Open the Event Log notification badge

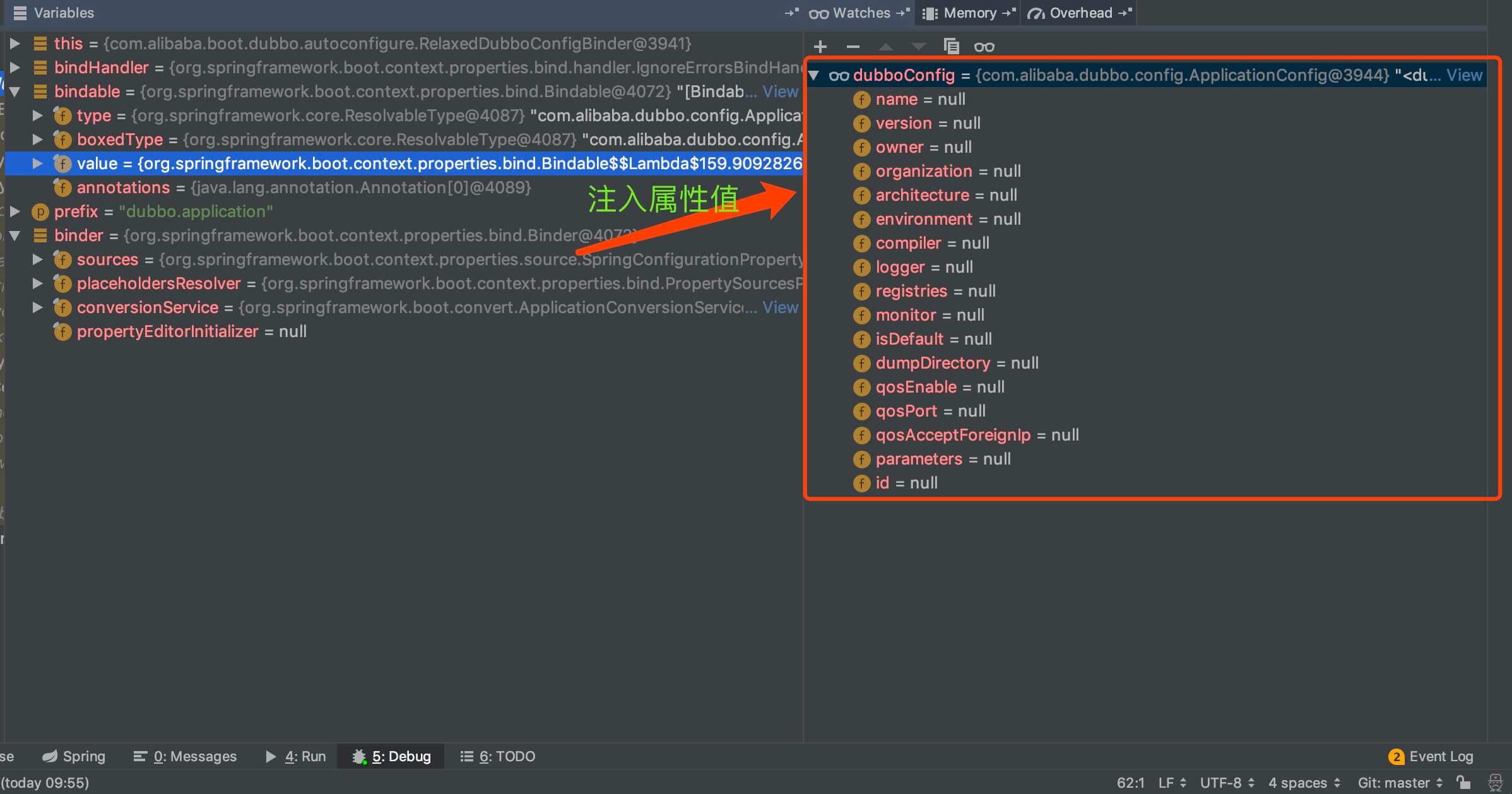point(1396,756)
